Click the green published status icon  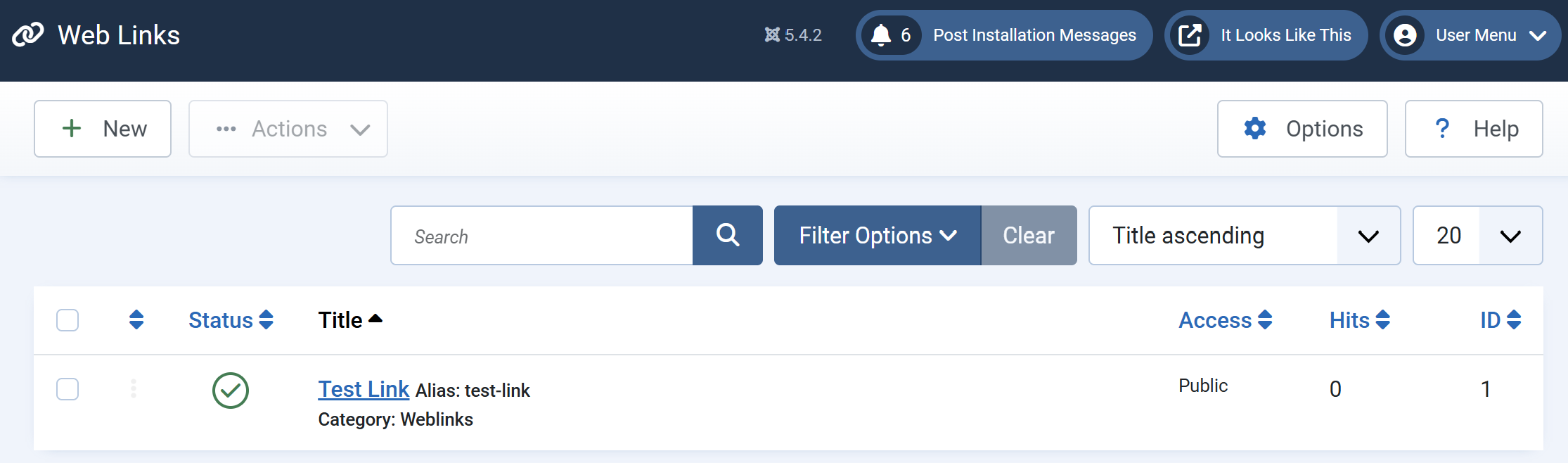pos(231,390)
